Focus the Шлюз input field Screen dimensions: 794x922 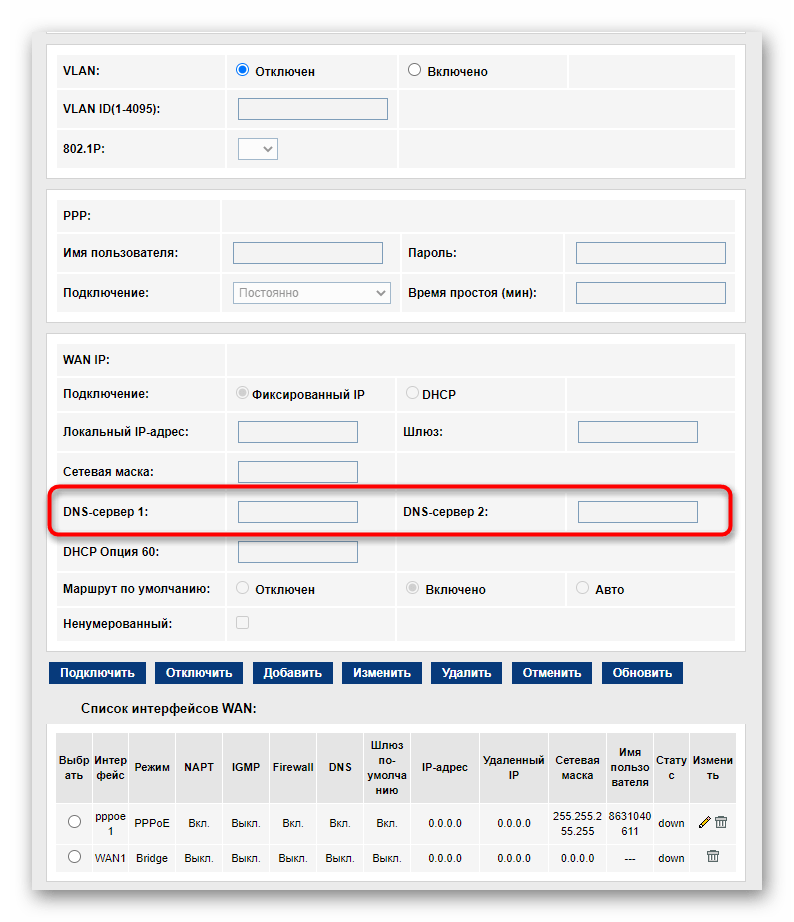(x=638, y=432)
